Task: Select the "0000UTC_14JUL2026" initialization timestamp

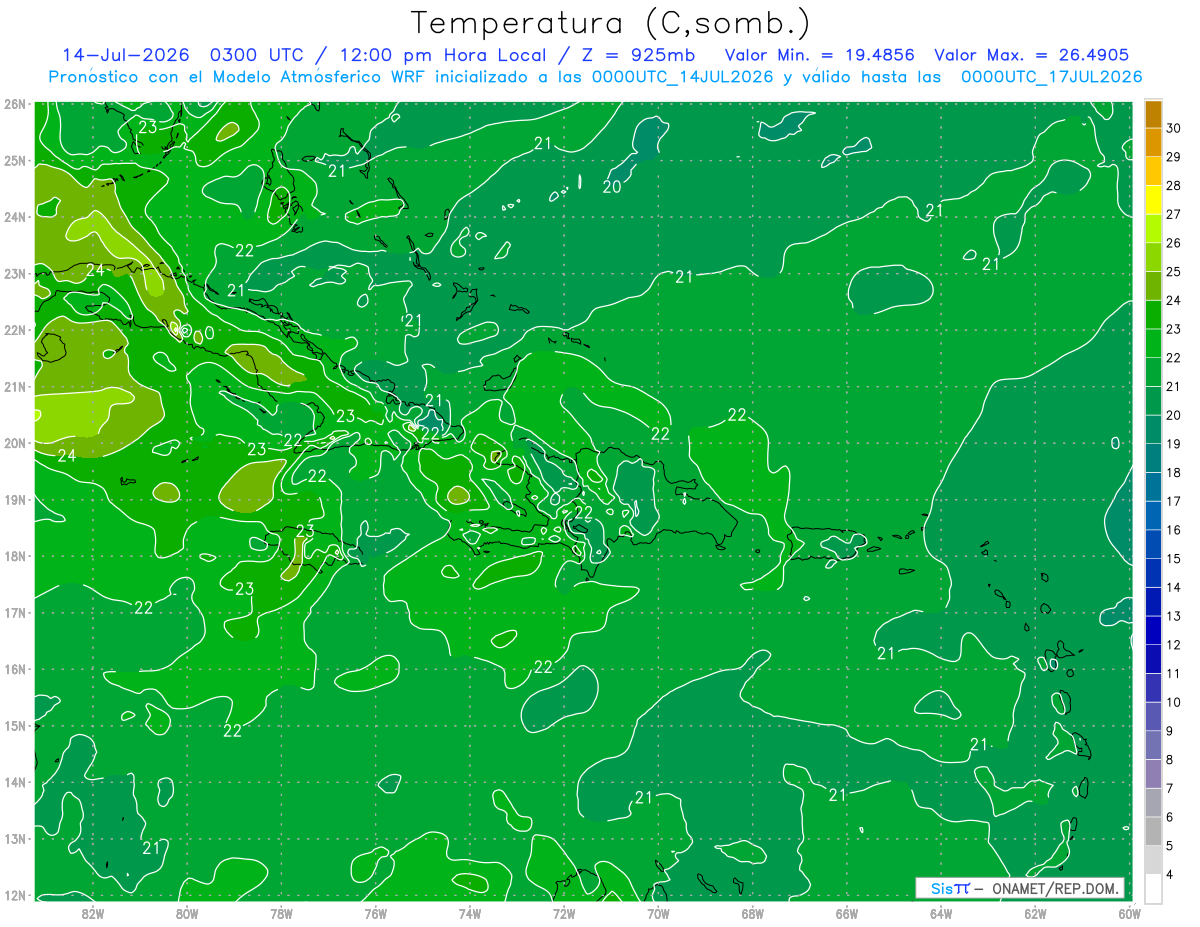Action: (683, 77)
